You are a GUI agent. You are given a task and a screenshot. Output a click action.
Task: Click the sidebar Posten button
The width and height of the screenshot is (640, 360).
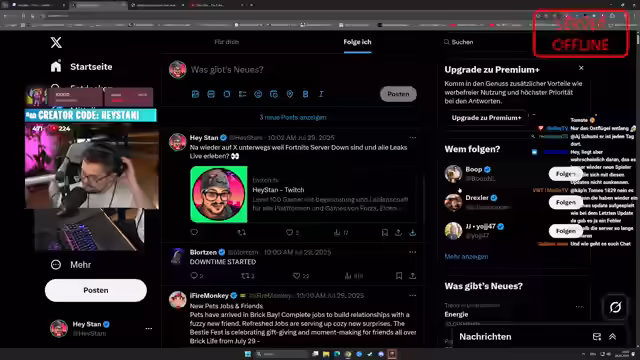[x=96, y=290]
